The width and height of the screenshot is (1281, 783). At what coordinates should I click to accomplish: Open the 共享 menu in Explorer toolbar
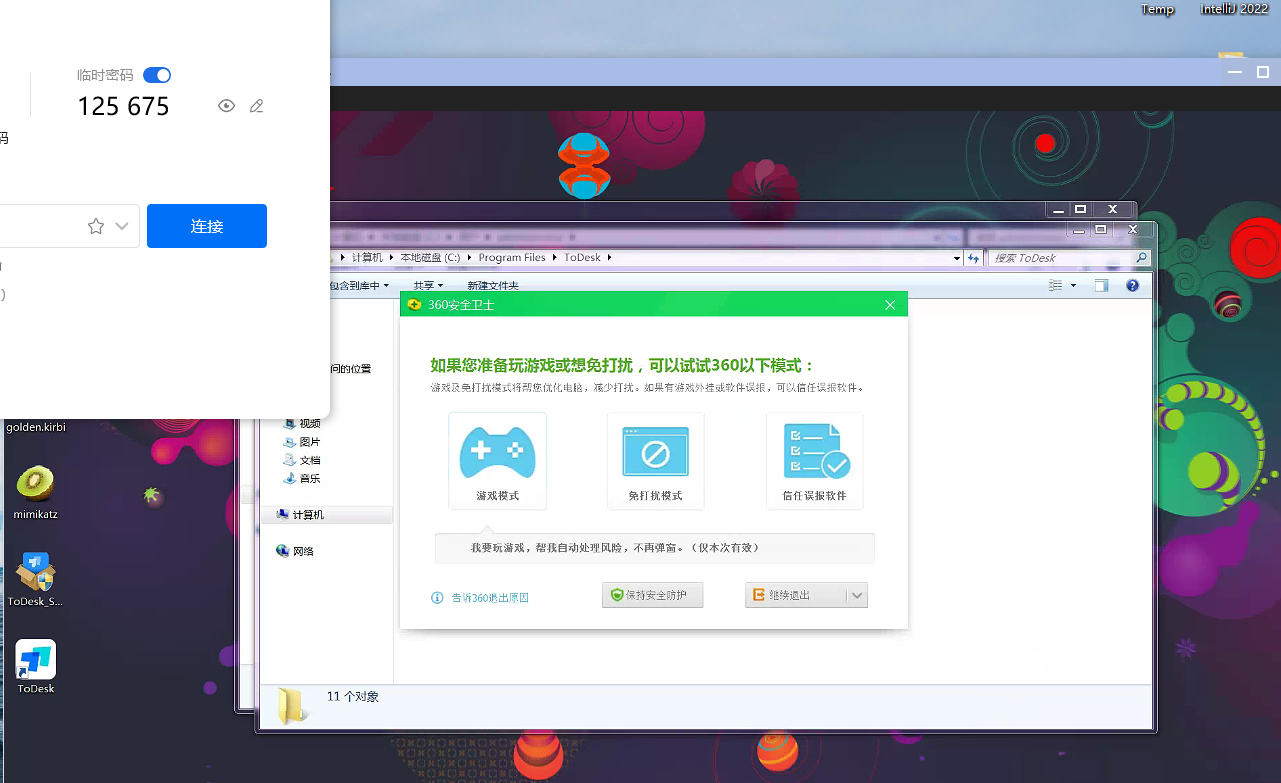pos(427,286)
